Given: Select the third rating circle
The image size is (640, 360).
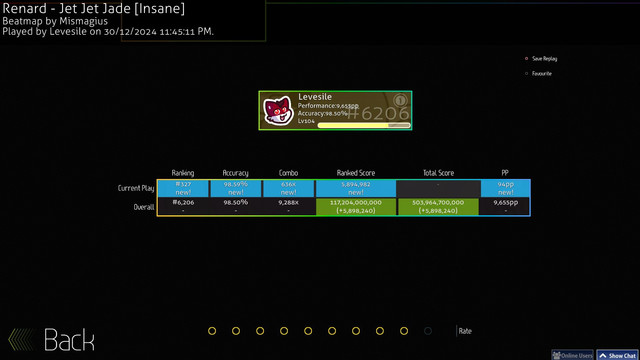Looking at the screenshot, I should [x=260, y=331].
